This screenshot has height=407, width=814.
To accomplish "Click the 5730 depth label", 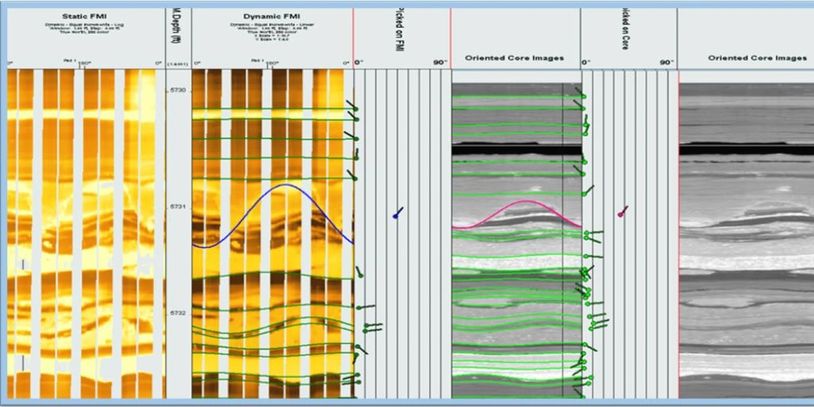I will [x=178, y=90].
